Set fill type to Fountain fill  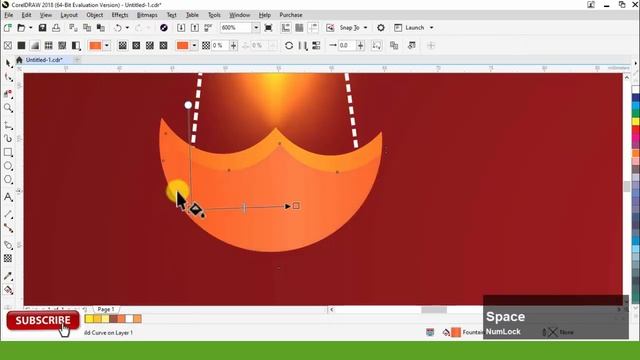35,45
